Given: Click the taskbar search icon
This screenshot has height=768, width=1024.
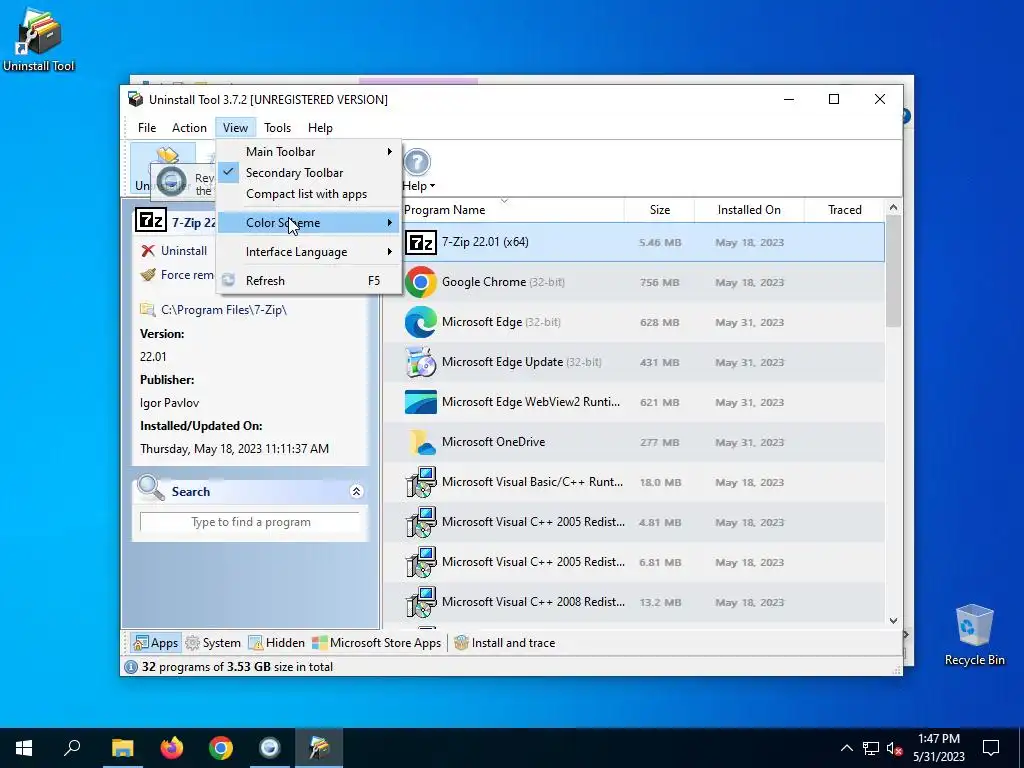Looking at the screenshot, I should pyautogui.click(x=72, y=748).
